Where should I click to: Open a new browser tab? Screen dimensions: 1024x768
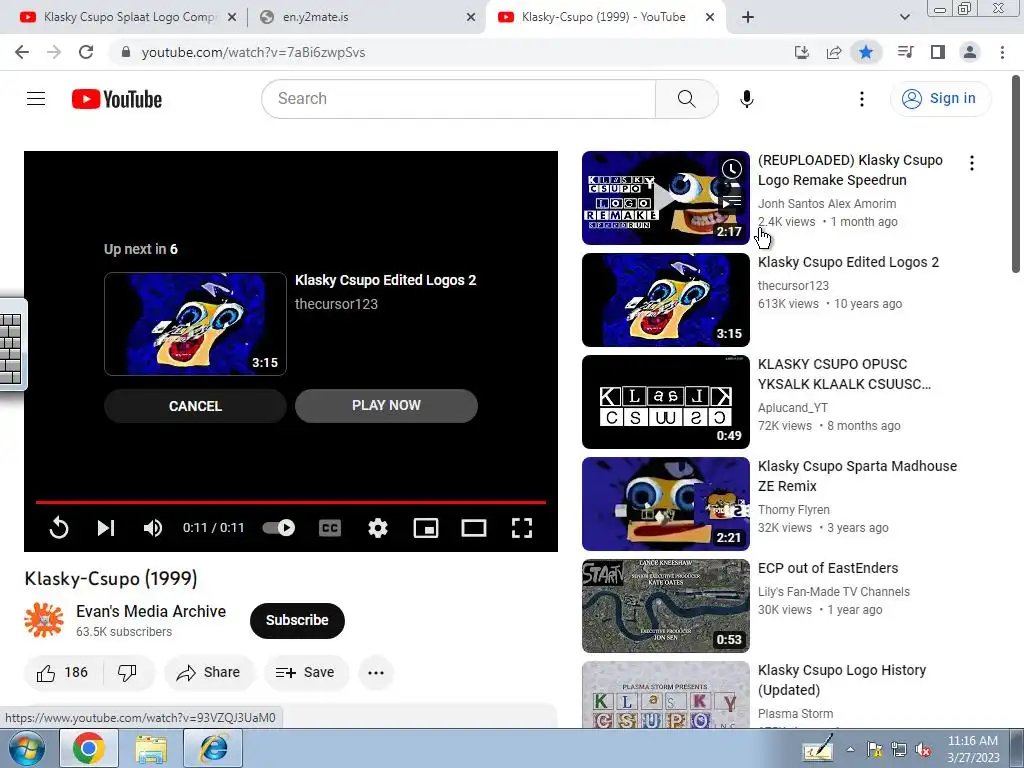point(748,17)
